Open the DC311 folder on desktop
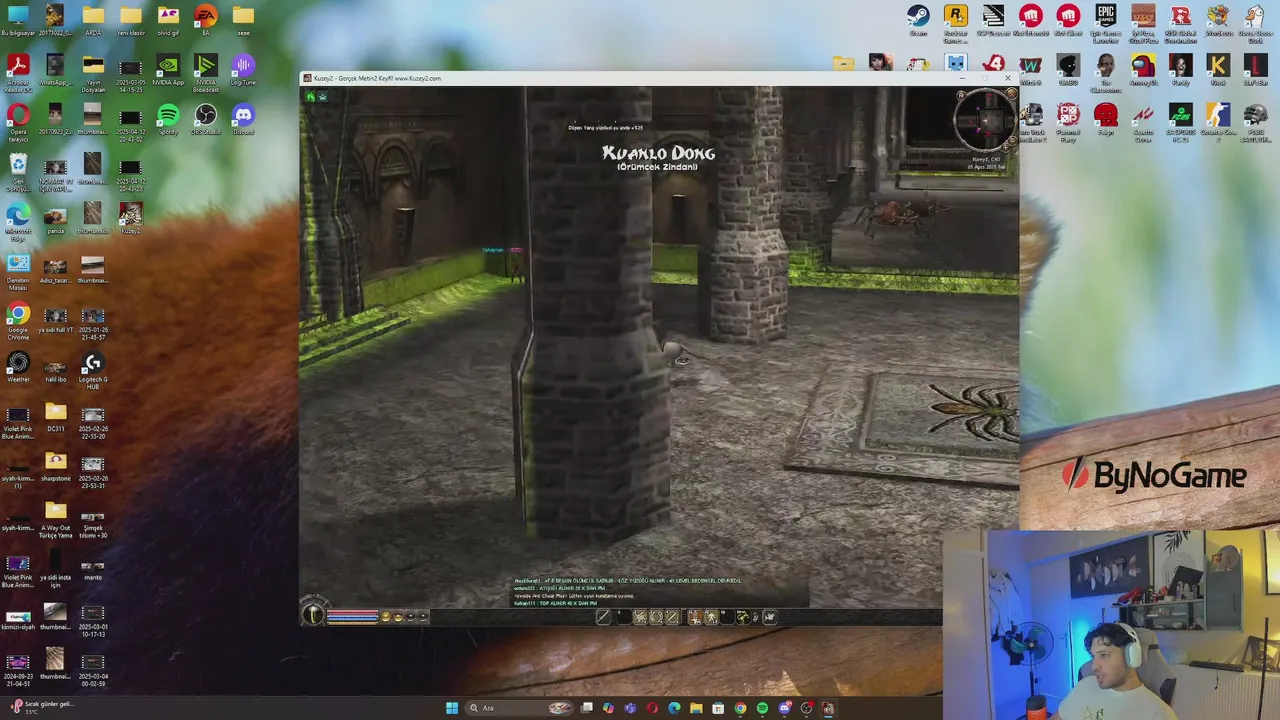The width and height of the screenshot is (1280, 720). 55,414
